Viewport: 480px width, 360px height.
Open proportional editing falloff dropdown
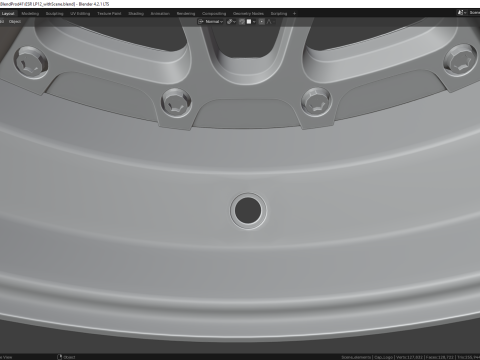coord(271,22)
